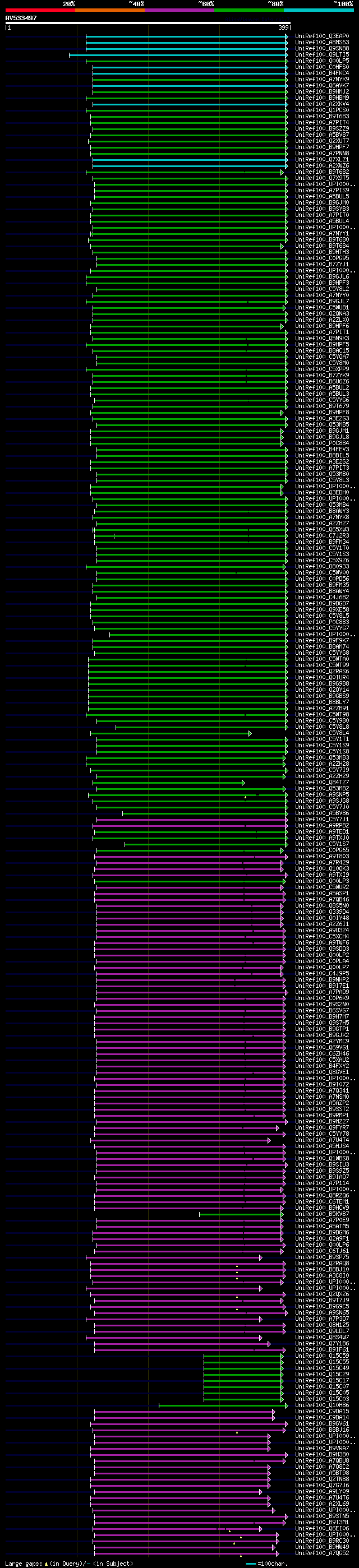
Task: Select the UniRef100_A7PNN8 entry
Action: coord(323,154)
